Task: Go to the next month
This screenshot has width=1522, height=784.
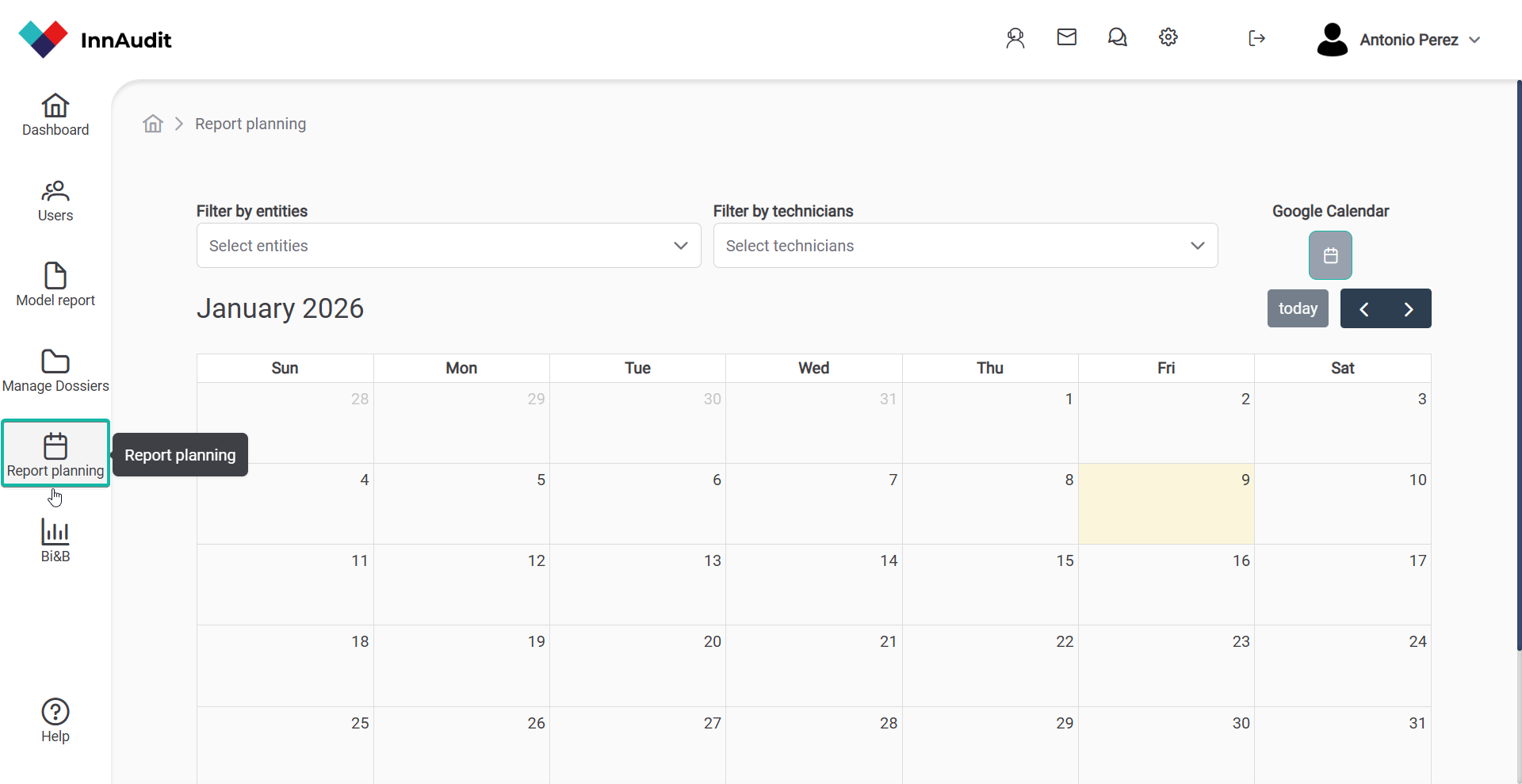Action: coord(1409,309)
